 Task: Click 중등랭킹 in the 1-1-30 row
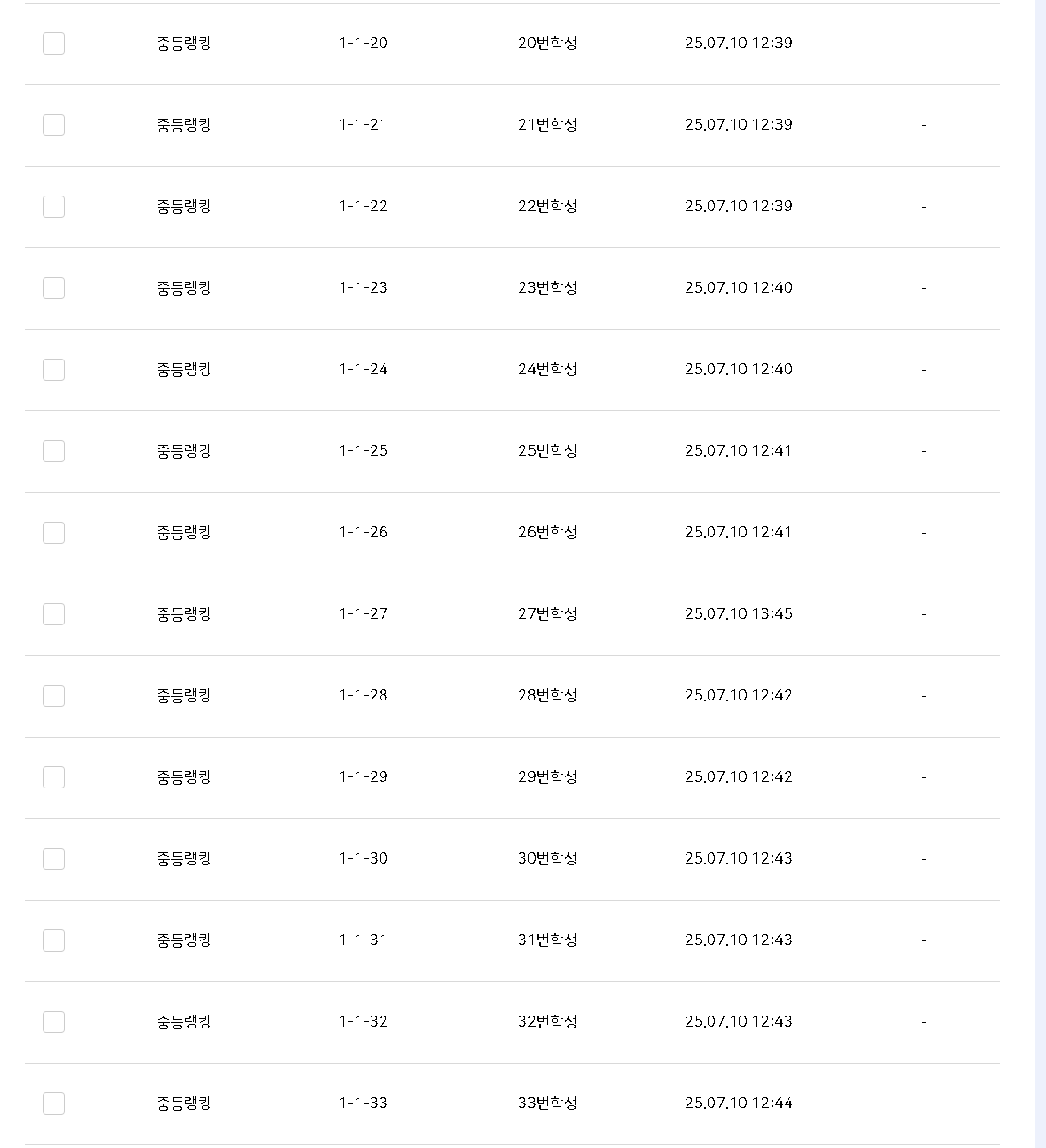184,859
